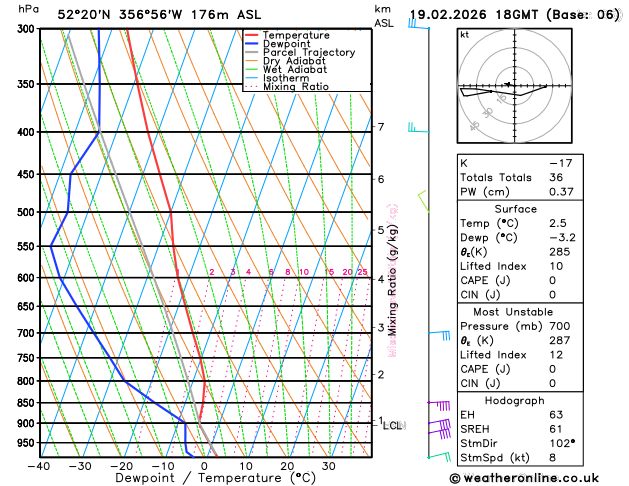Screen dimensions: 629x486
Task: Click the cyan wind barb near 400 hPa
Action: point(419,128)
